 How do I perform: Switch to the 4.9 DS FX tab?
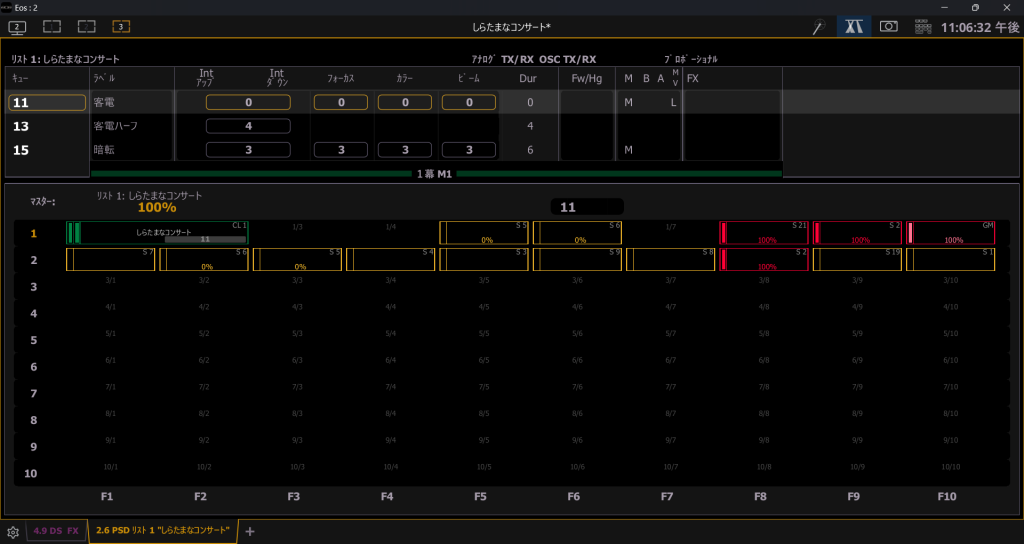(56, 531)
